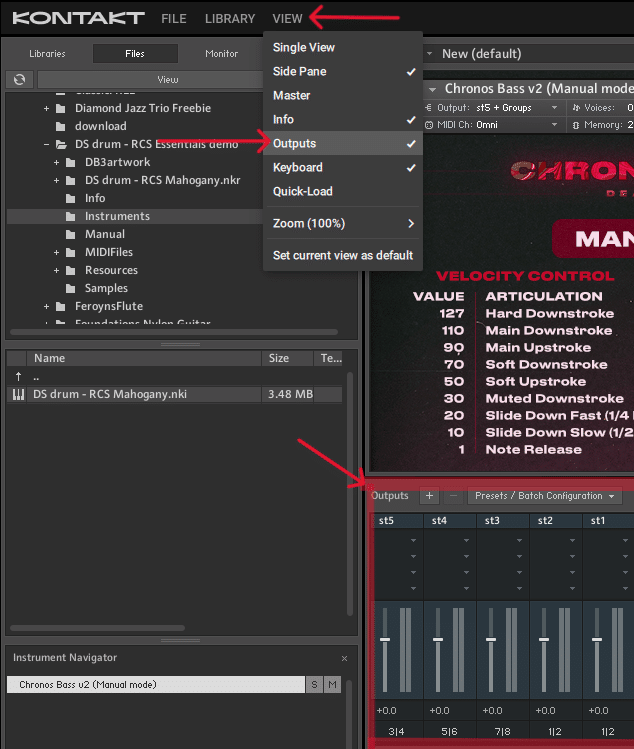Select the Instruments folder in tree
The image size is (634, 749).
(x=135, y=216)
